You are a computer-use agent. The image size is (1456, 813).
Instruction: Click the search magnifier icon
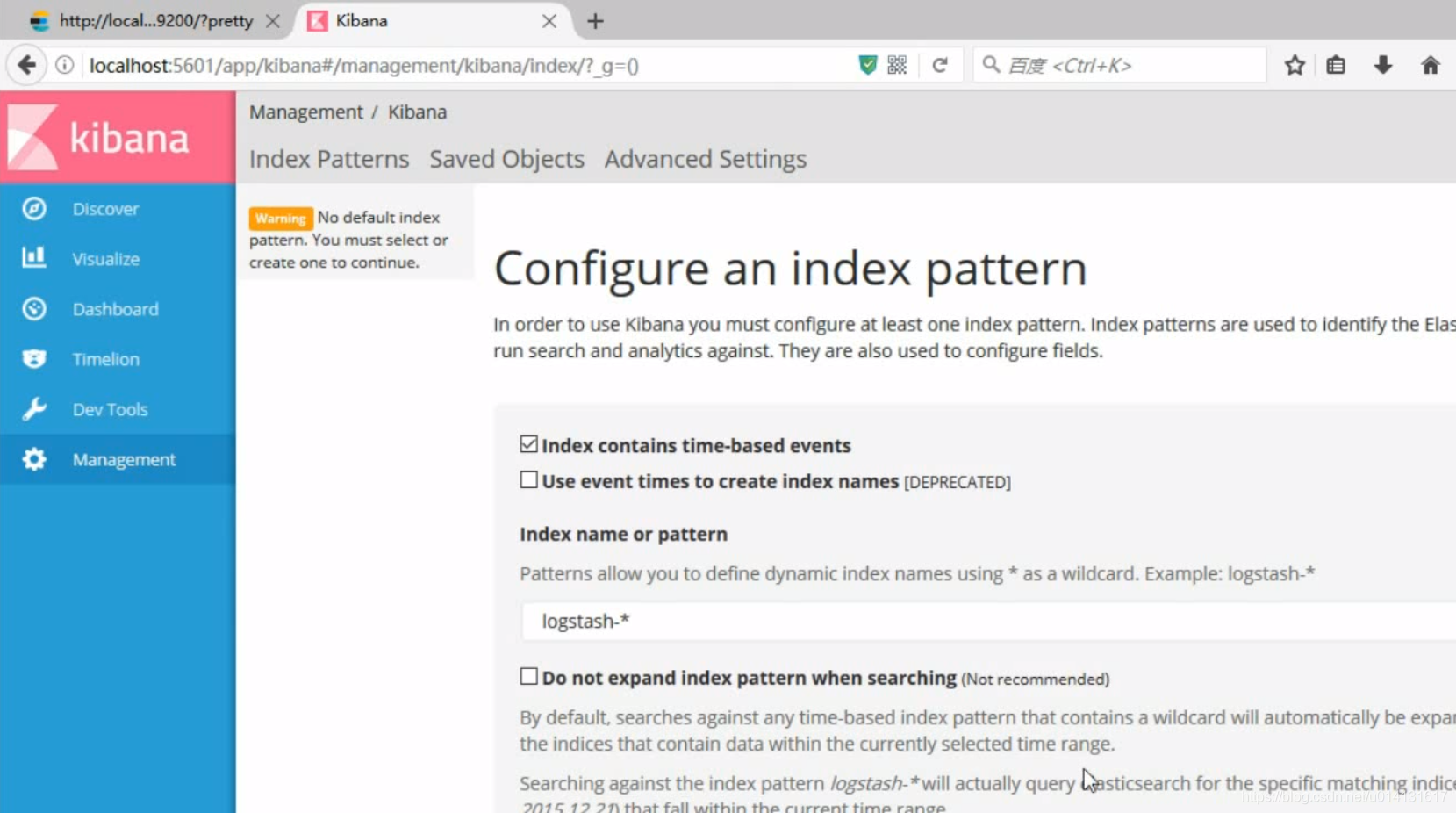(x=991, y=65)
